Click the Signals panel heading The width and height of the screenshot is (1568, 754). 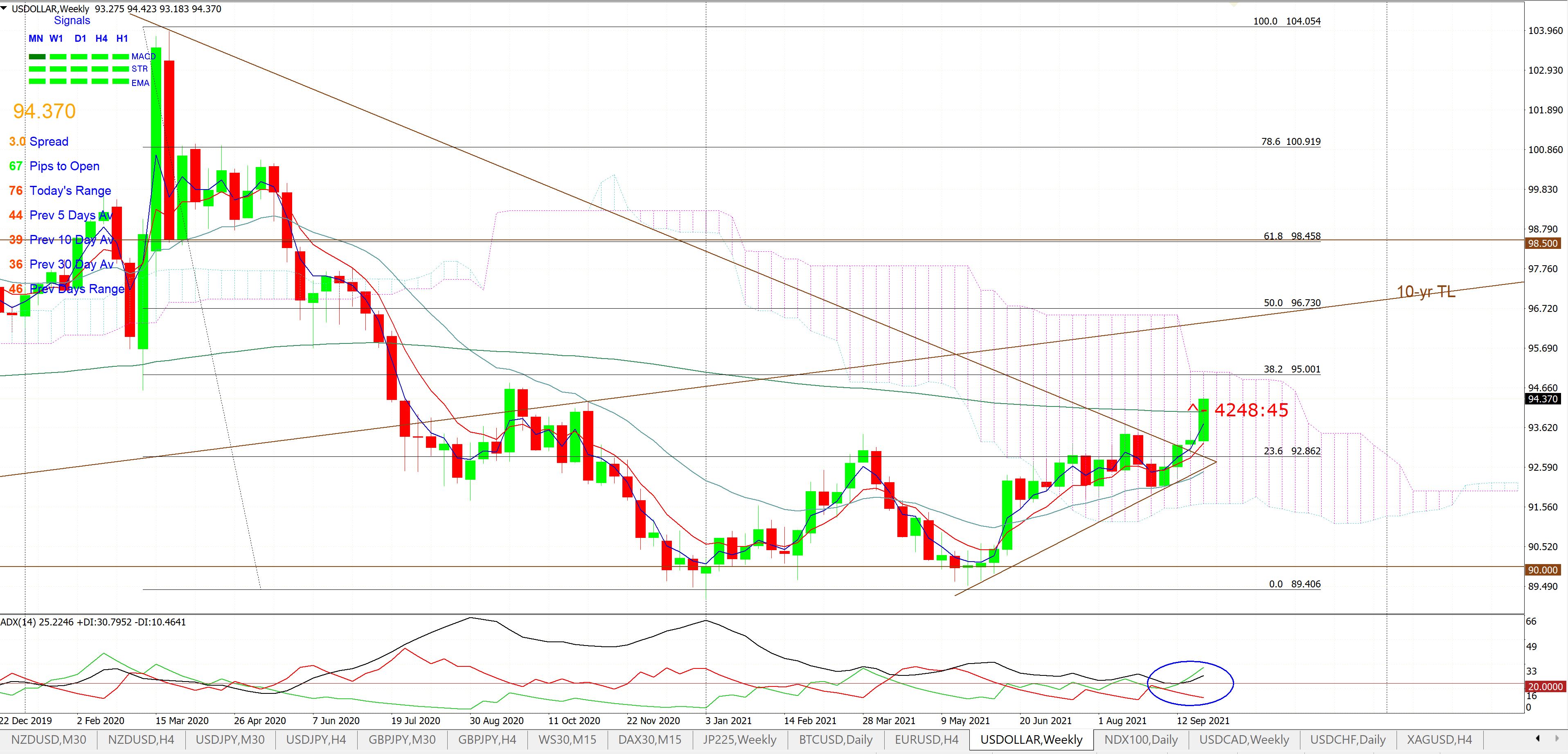tap(72, 20)
